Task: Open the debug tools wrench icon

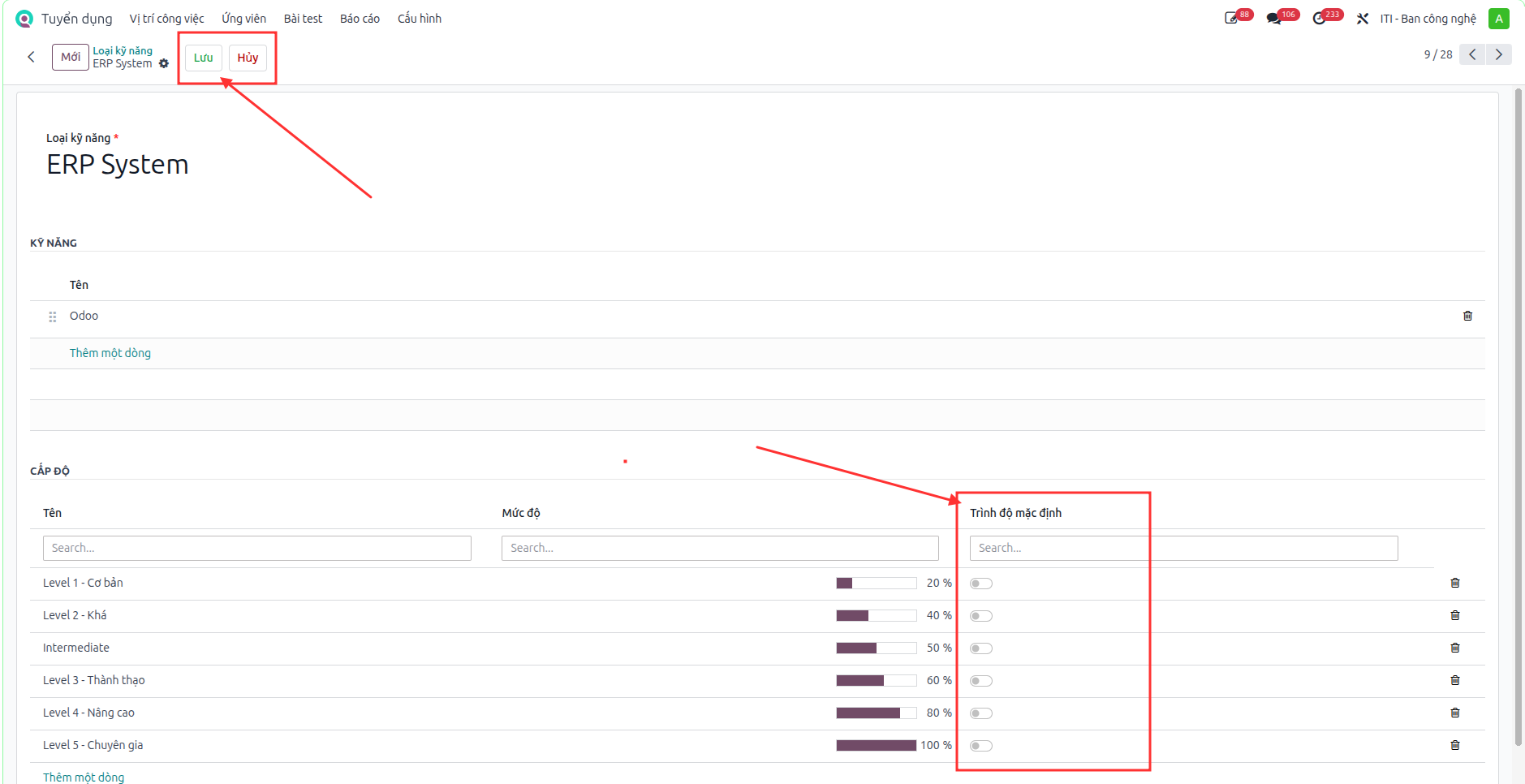Action: pyautogui.click(x=1363, y=19)
